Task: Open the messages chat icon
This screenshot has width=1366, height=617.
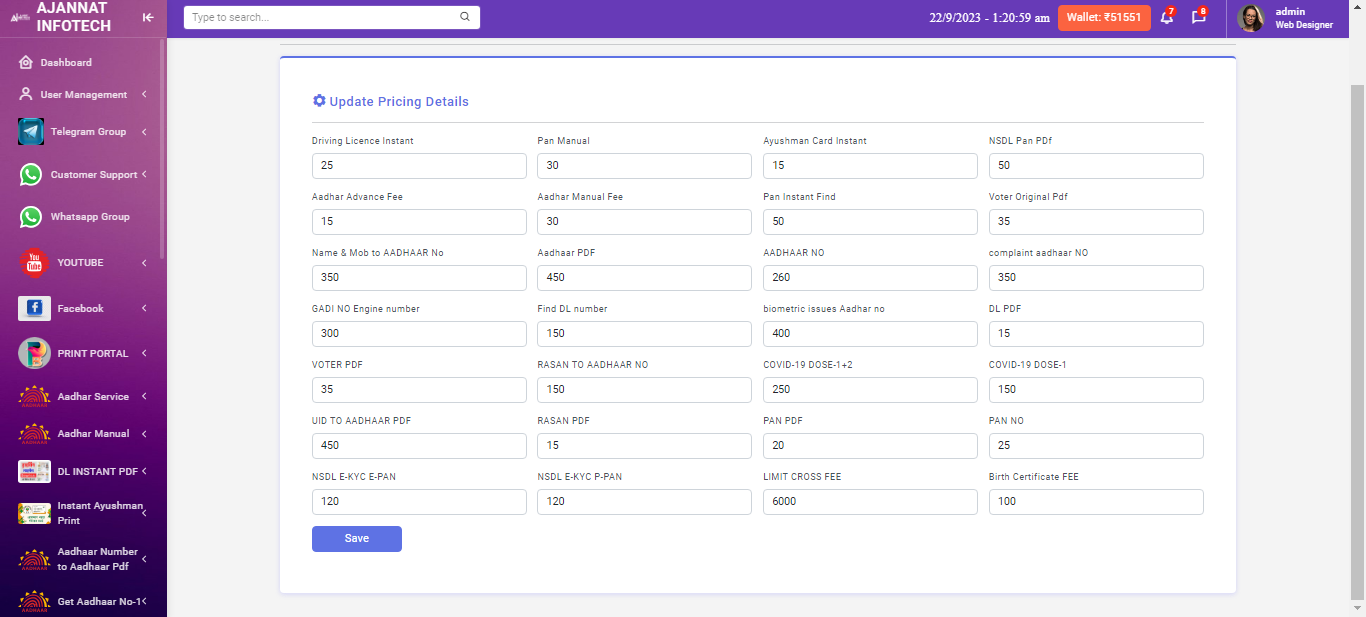Action: (1198, 18)
